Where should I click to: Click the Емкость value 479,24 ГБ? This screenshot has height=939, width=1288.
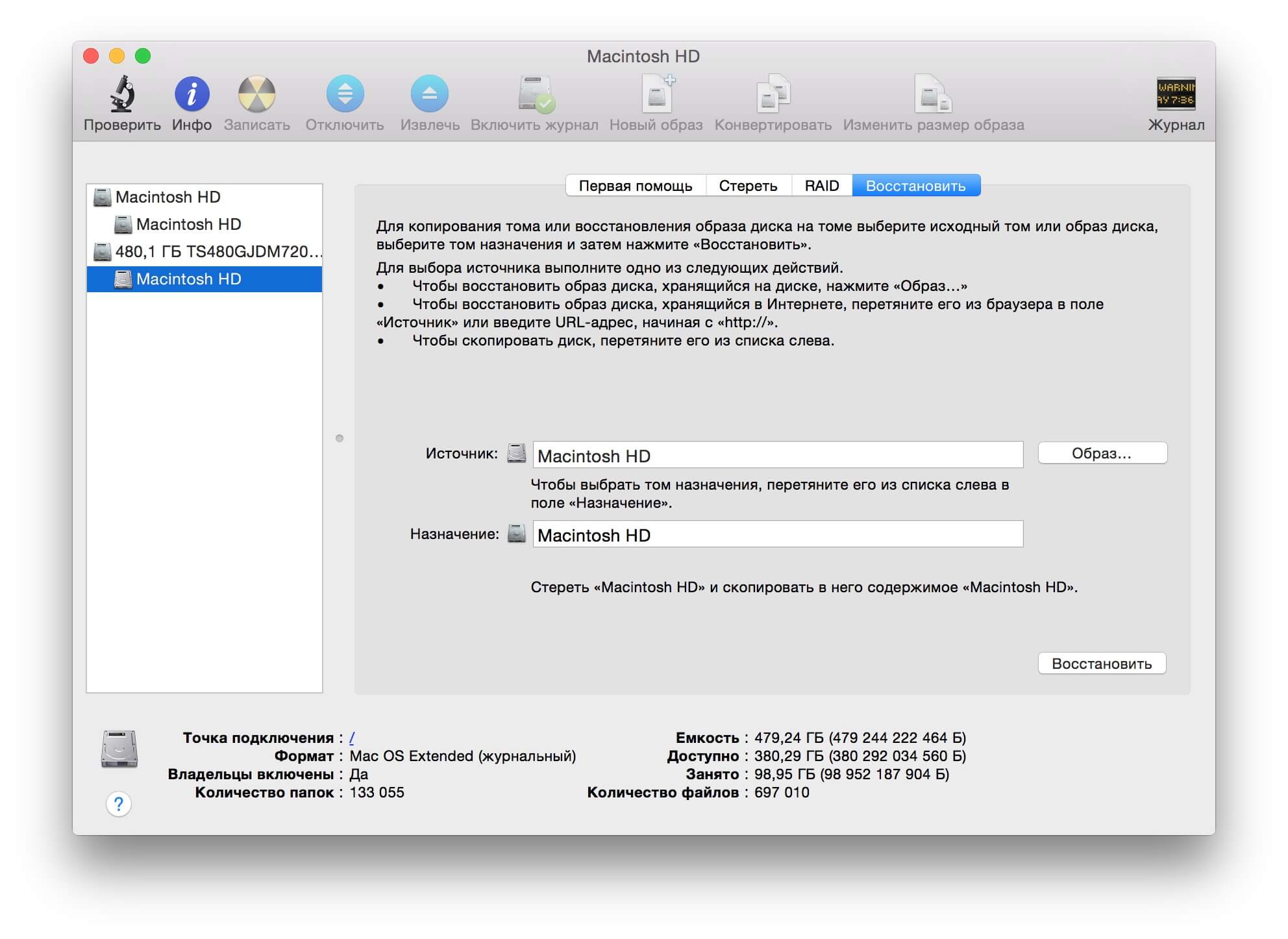click(860, 738)
